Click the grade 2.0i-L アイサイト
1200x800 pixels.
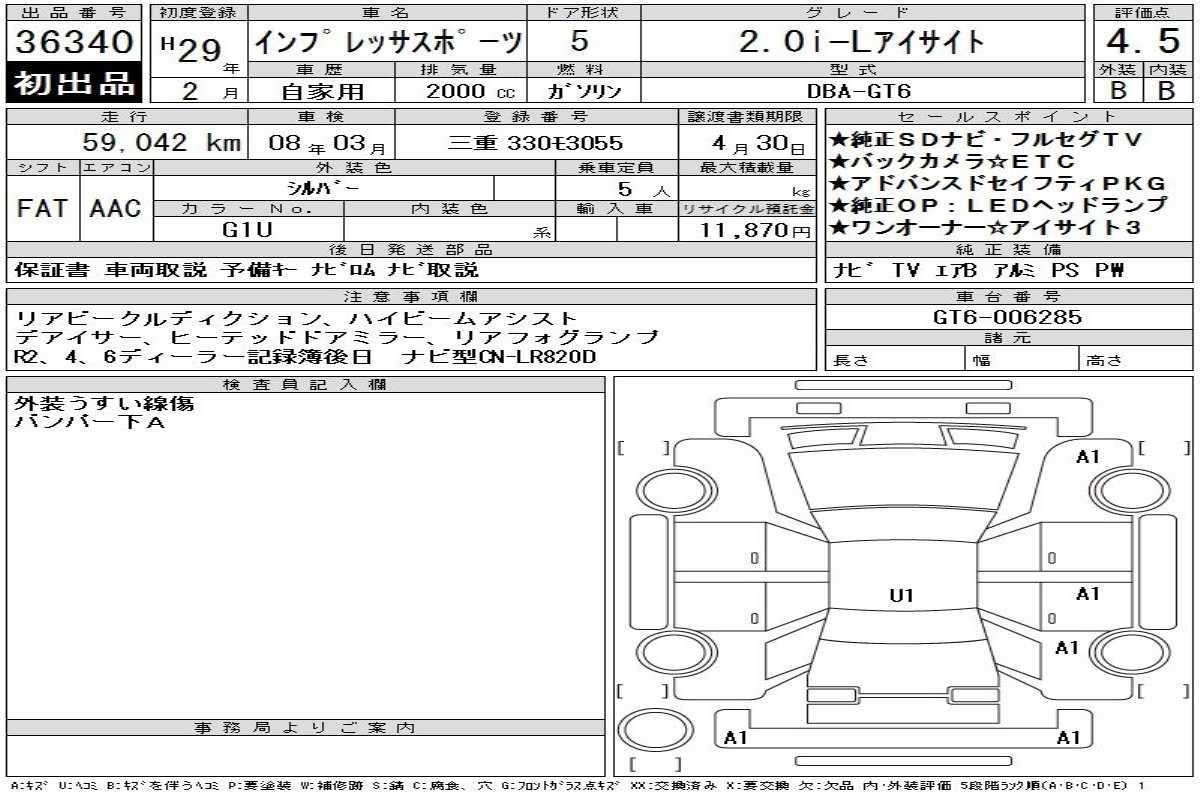[x=860, y=42]
